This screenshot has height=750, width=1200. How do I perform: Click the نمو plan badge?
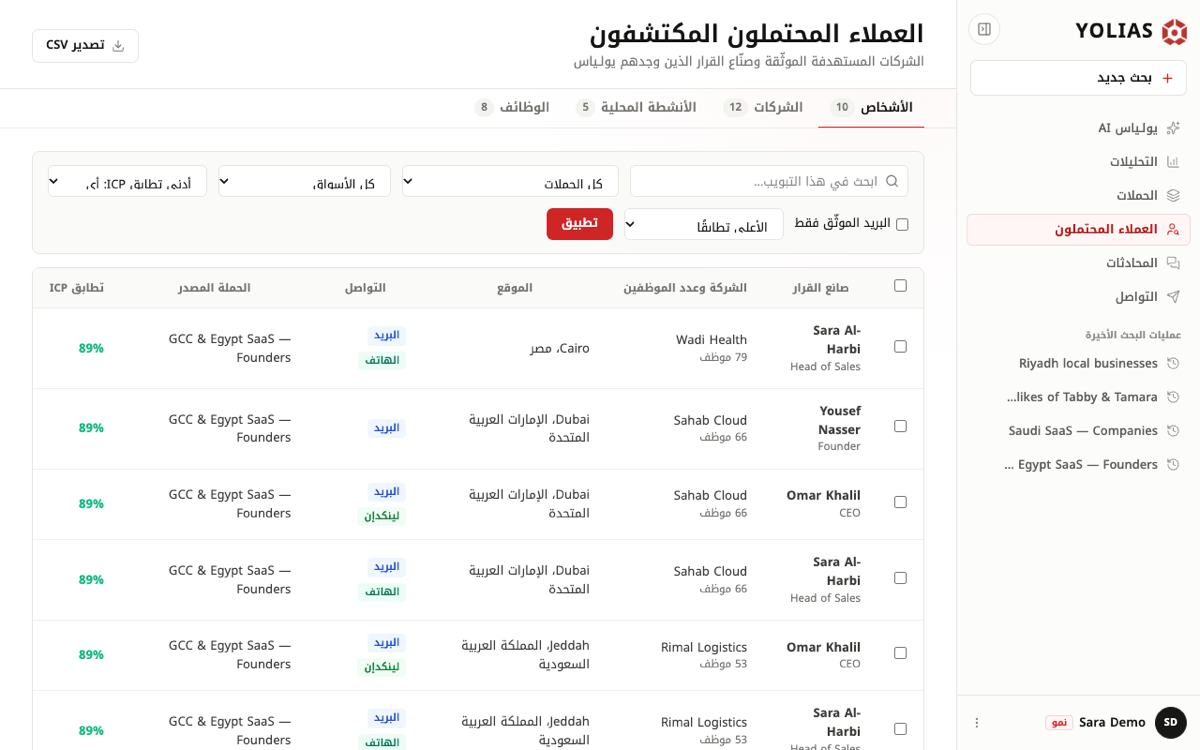click(1059, 723)
